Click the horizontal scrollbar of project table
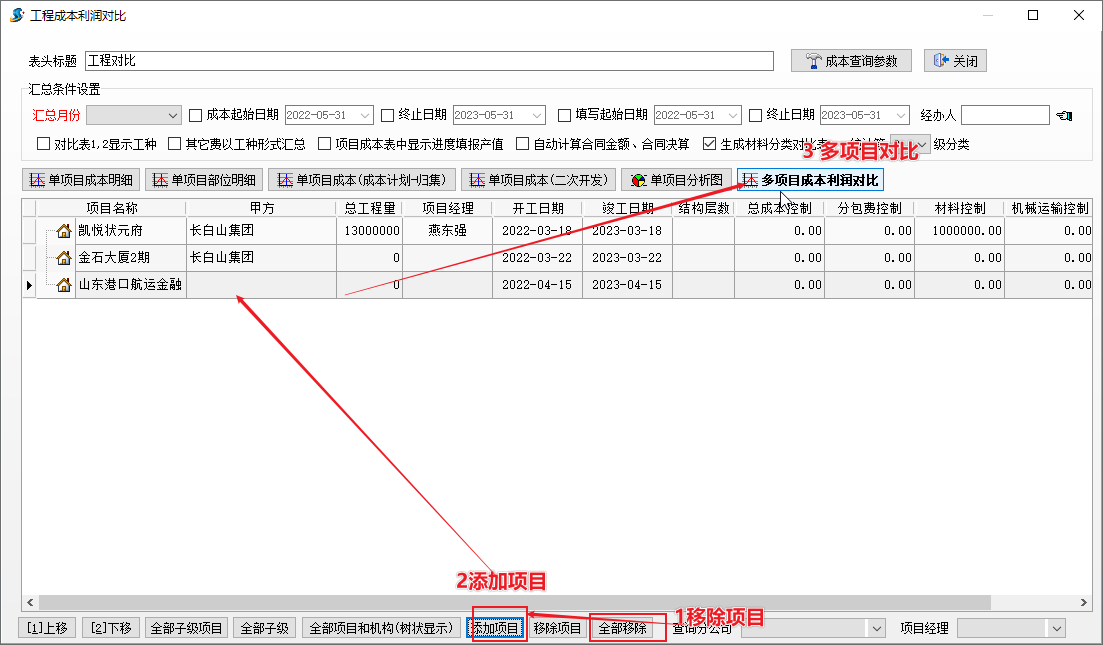The width and height of the screenshot is (1103, 645). [x=500, y=603]
